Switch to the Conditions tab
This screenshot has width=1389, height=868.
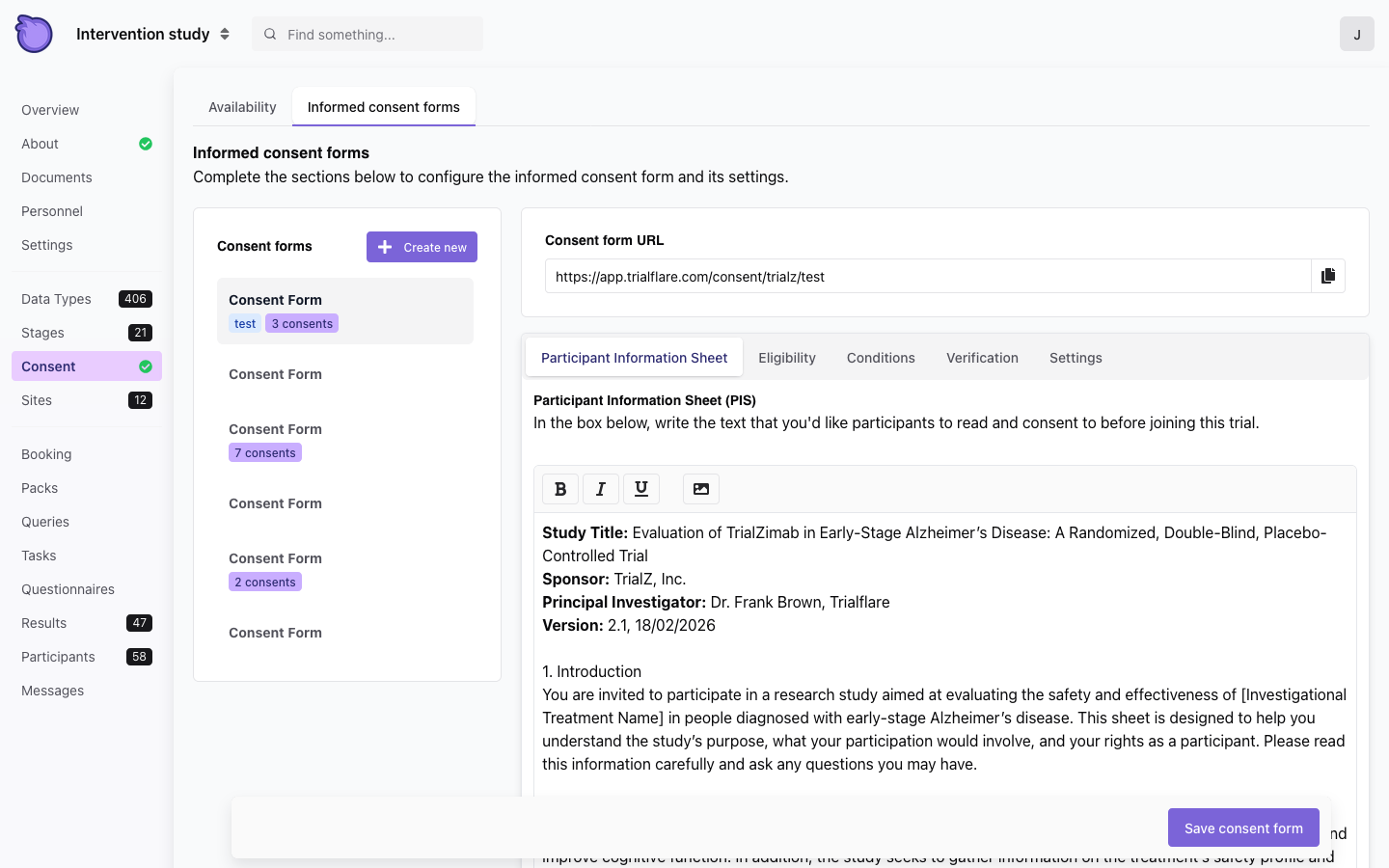pyautogui.click(x=881, y=358)
